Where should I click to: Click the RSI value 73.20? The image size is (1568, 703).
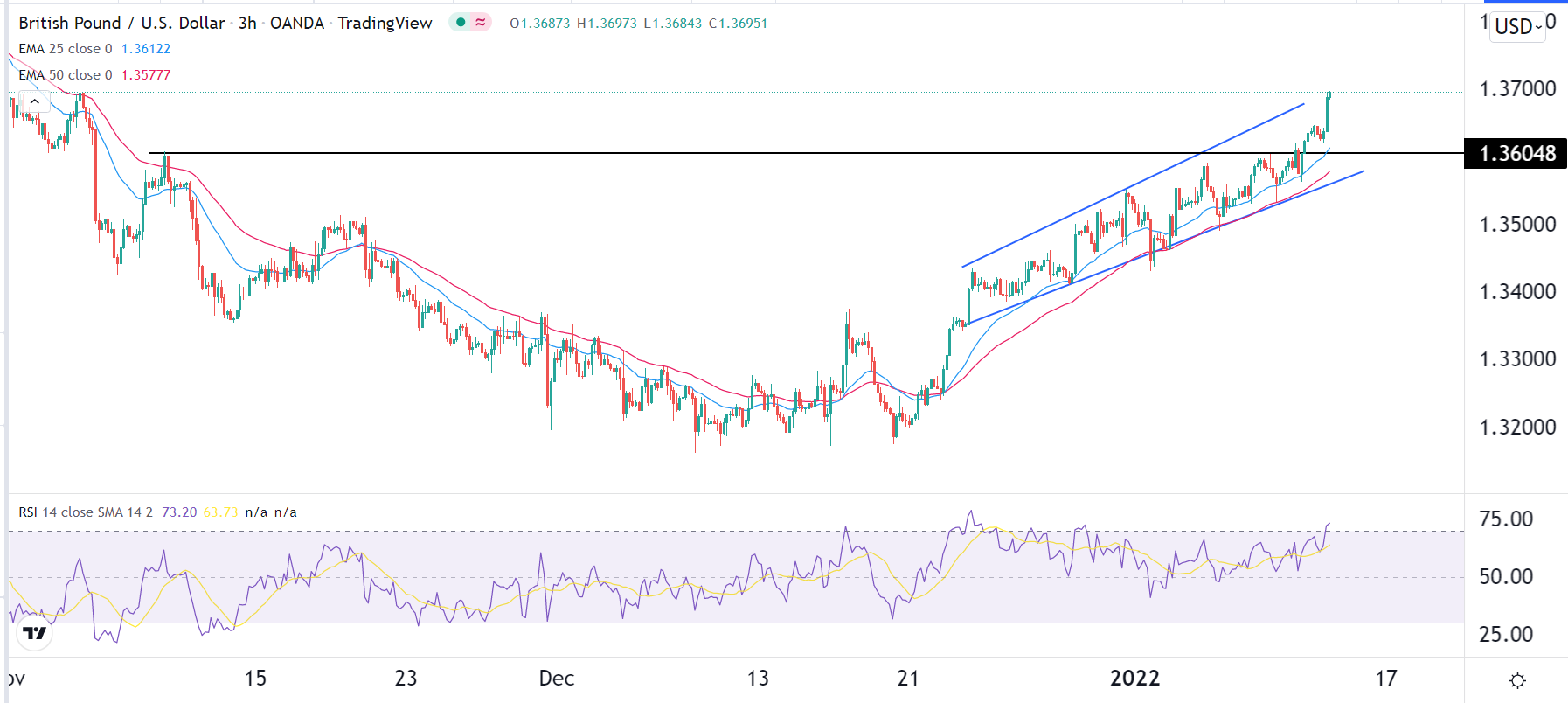[179, 512]
